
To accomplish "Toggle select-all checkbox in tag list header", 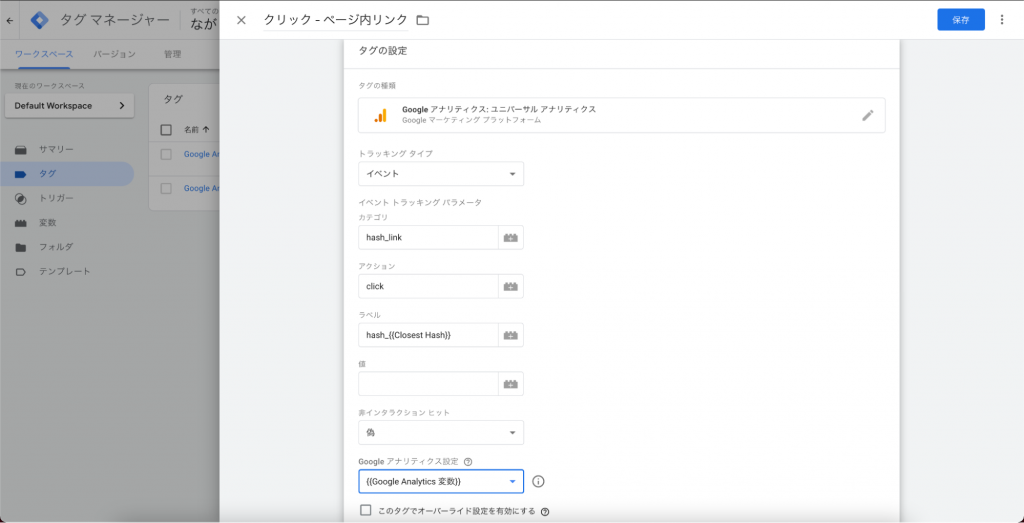I will [166, 129].
